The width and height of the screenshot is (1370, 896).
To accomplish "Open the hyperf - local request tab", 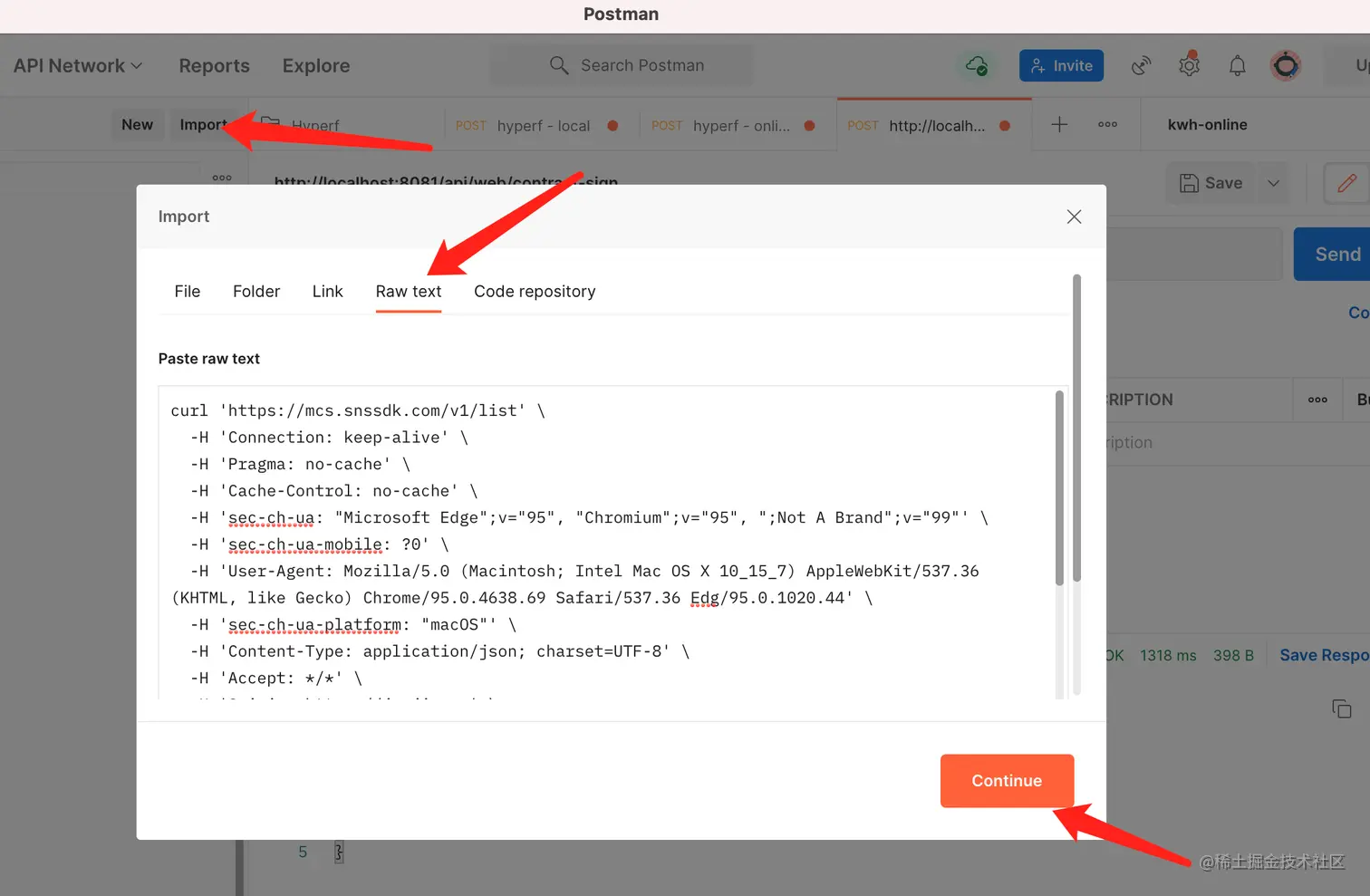I will 541,125.
